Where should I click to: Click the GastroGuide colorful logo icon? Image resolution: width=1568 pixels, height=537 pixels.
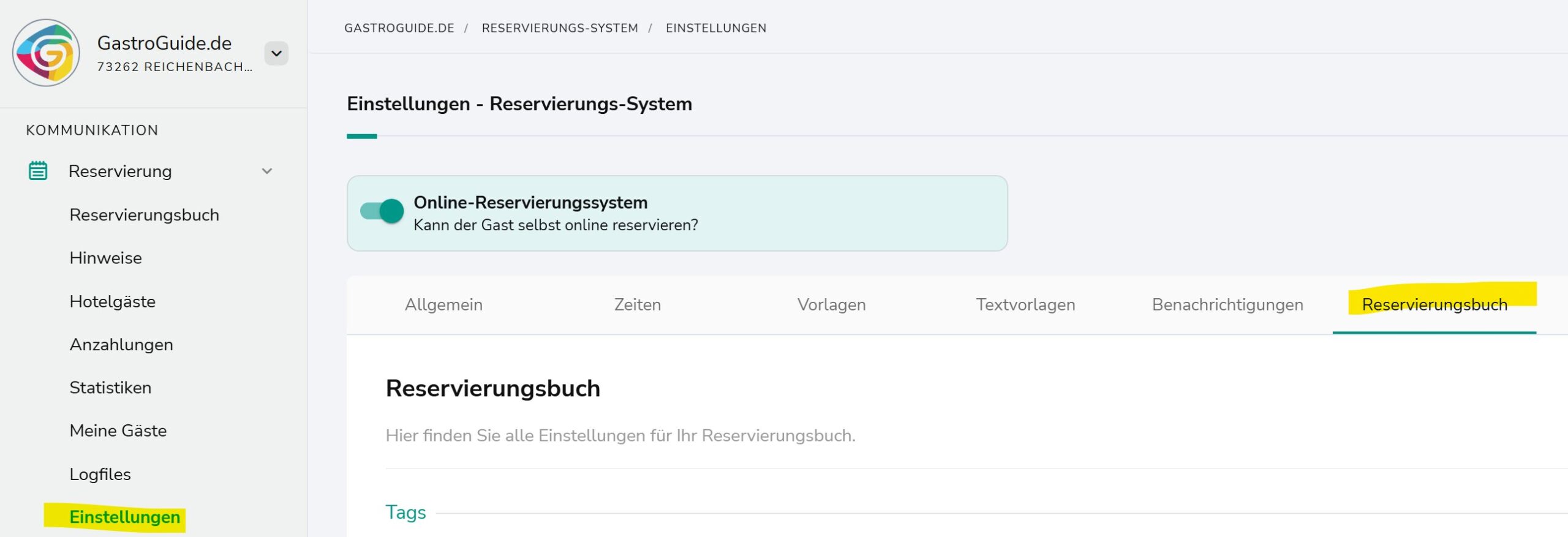(46, 53)
